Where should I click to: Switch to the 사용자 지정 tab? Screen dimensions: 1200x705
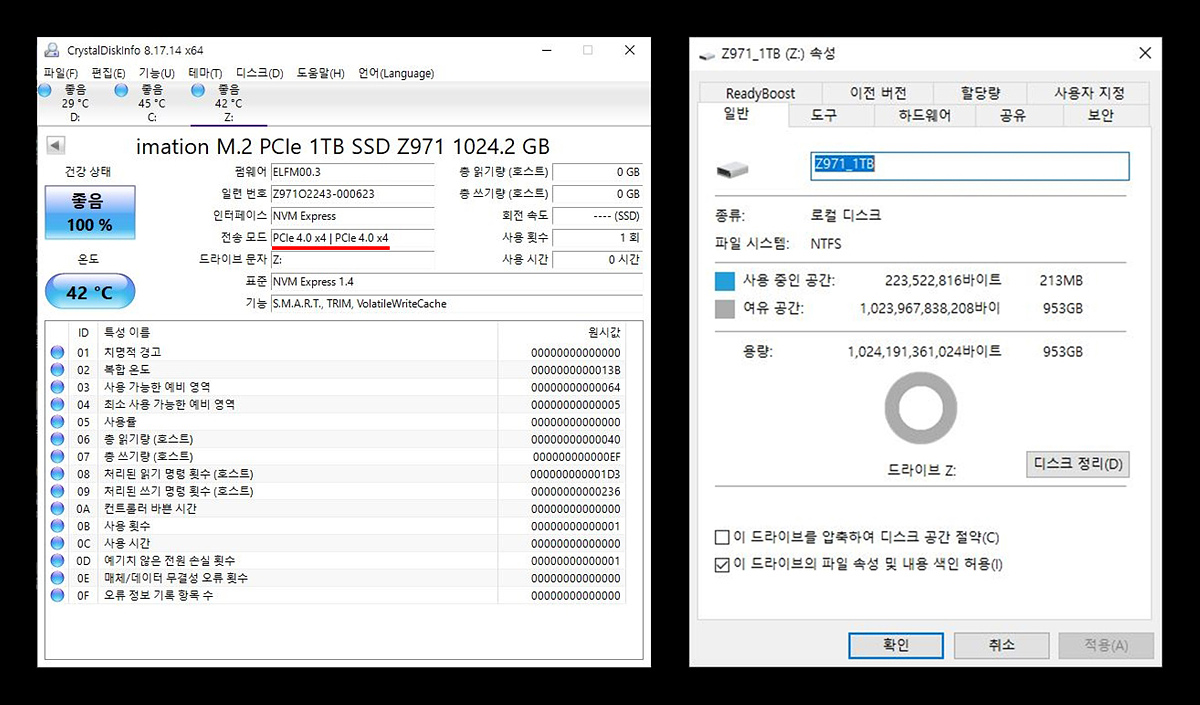pyautogui.click(x=1089, y=93)
